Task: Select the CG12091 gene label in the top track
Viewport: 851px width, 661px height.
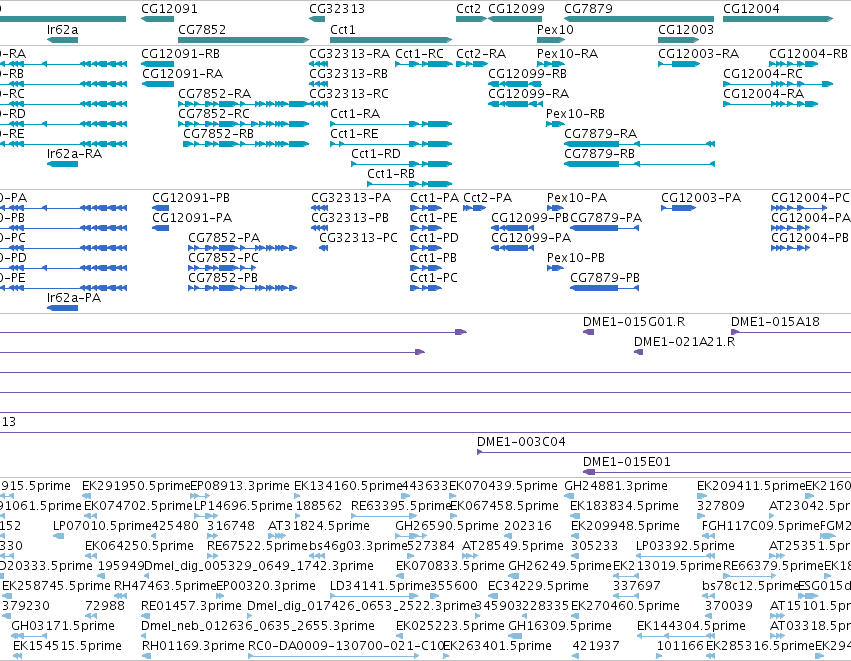Action: pos(169,9)
